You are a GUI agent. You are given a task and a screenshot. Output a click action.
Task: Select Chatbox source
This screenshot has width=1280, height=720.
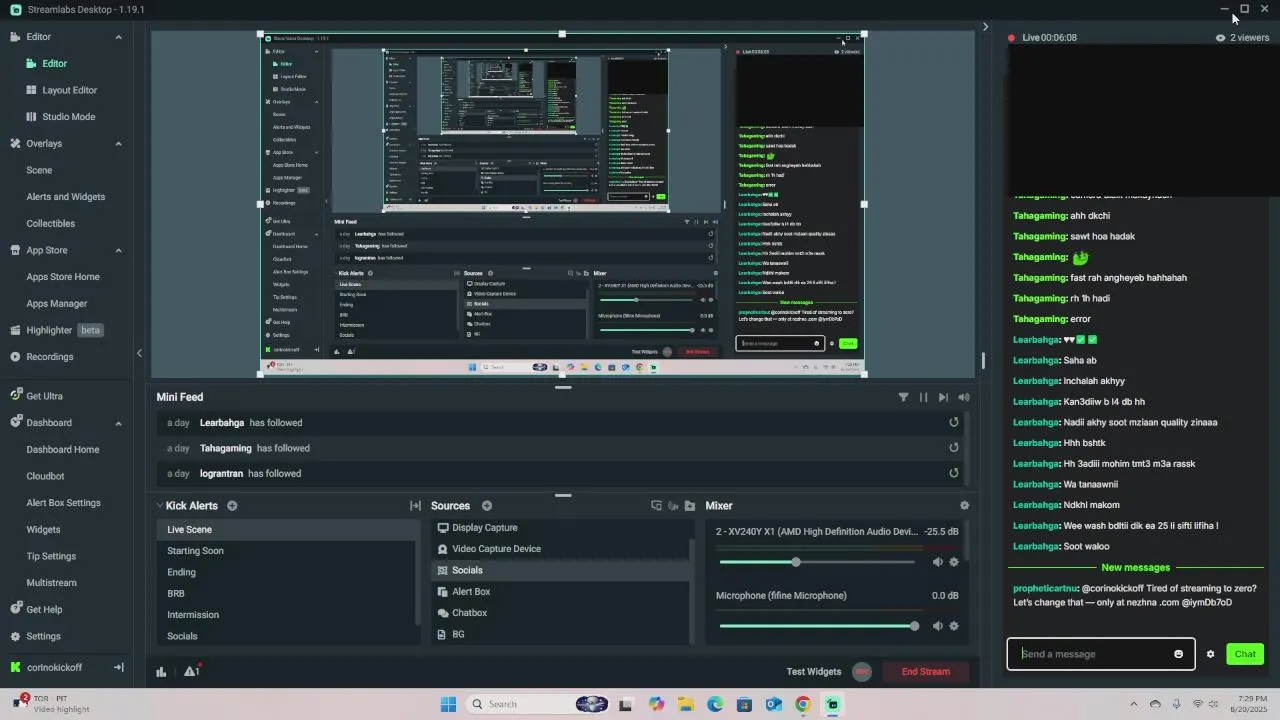coord(561,613)
